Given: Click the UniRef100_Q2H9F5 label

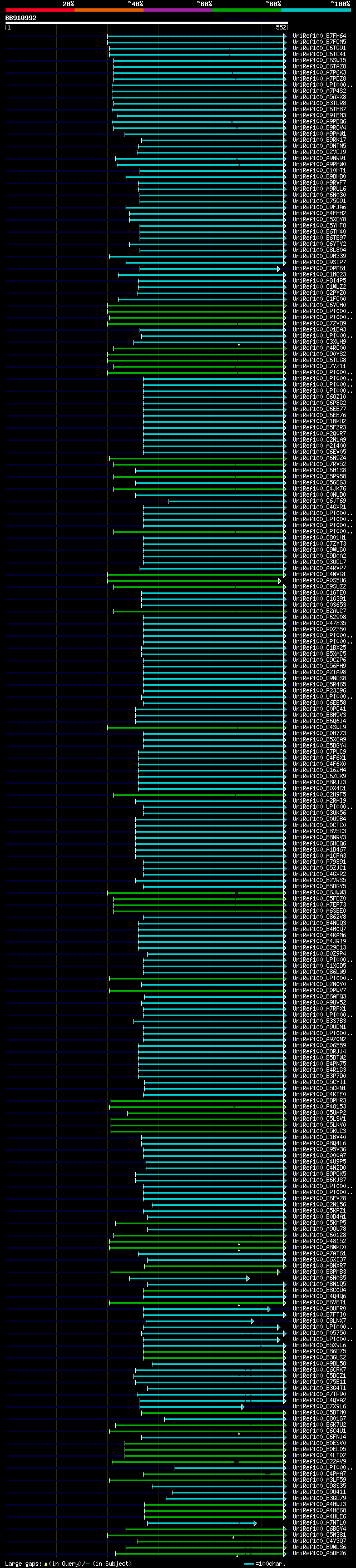Looking at the screenshot, I should tap(319, 794).
